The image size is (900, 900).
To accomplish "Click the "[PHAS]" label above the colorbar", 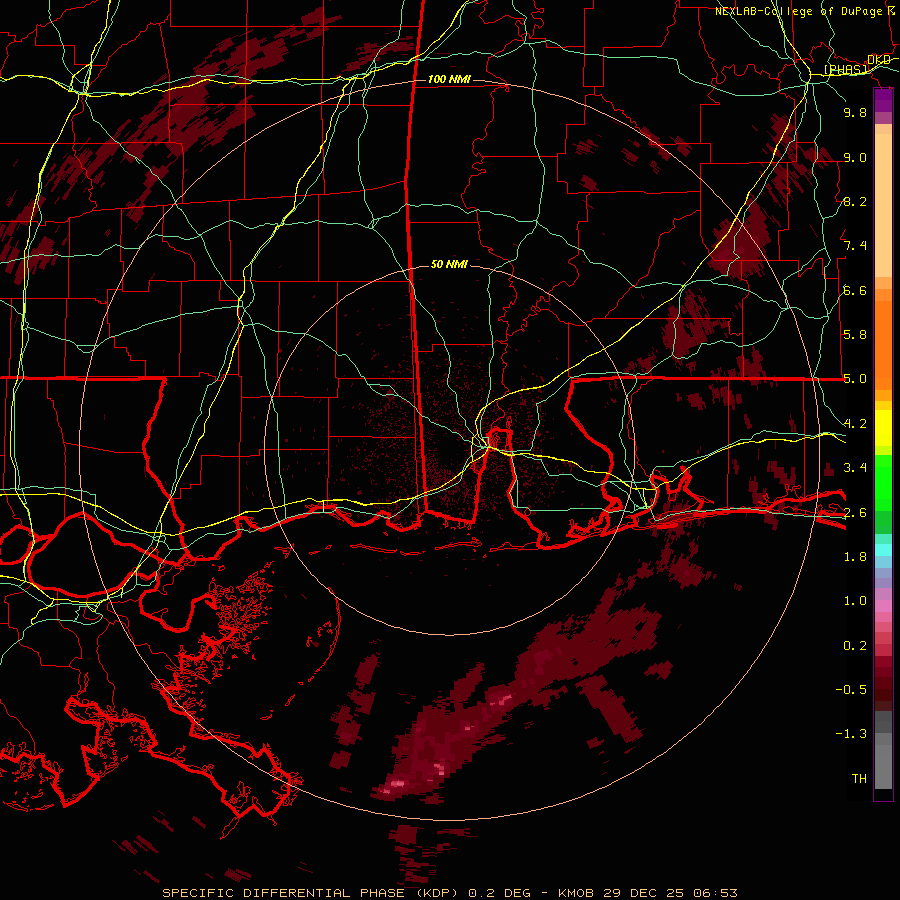I will point(845,69).
